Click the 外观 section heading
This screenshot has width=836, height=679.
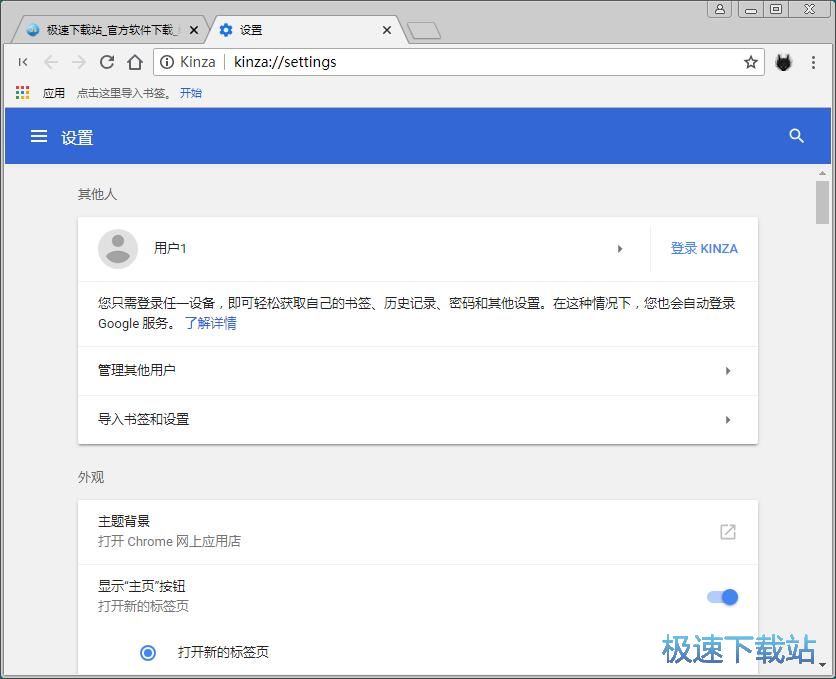pyautogui.click(x=91, y=477)
